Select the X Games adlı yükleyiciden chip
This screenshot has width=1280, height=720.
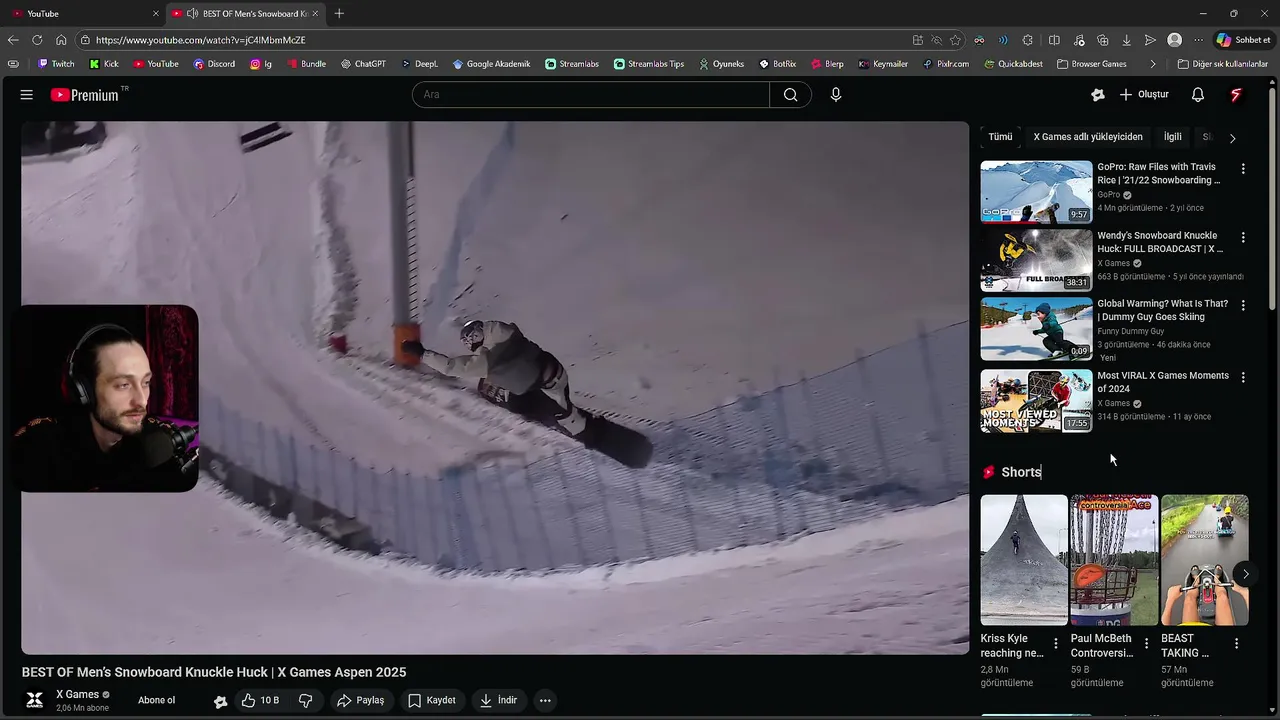coord(1088,137)
